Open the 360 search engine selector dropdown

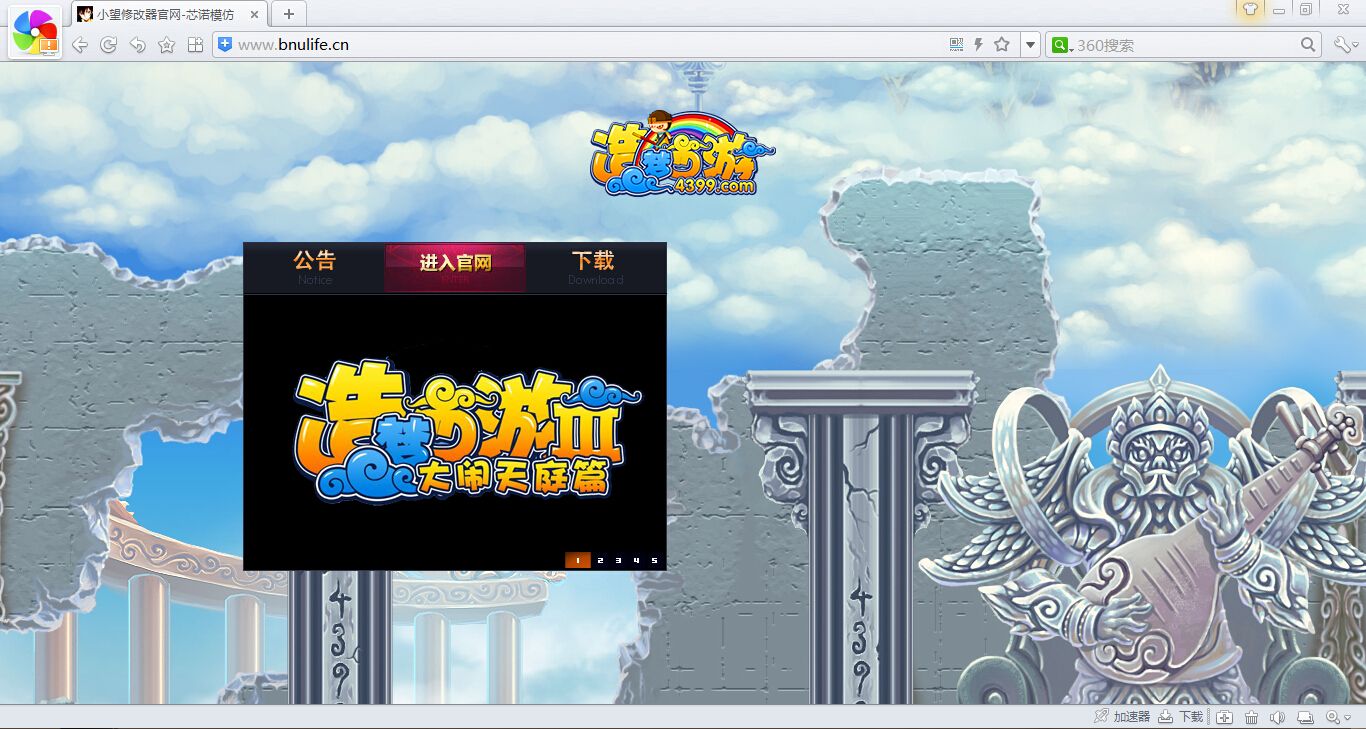1063,45
